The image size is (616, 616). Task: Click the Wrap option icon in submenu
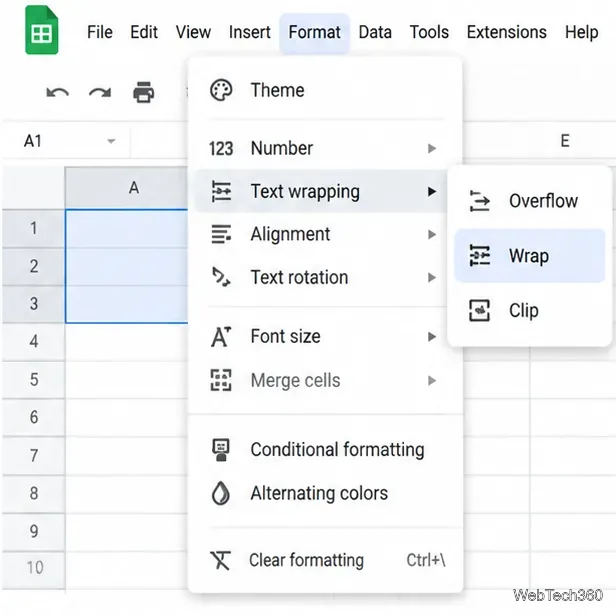[480, 255]
